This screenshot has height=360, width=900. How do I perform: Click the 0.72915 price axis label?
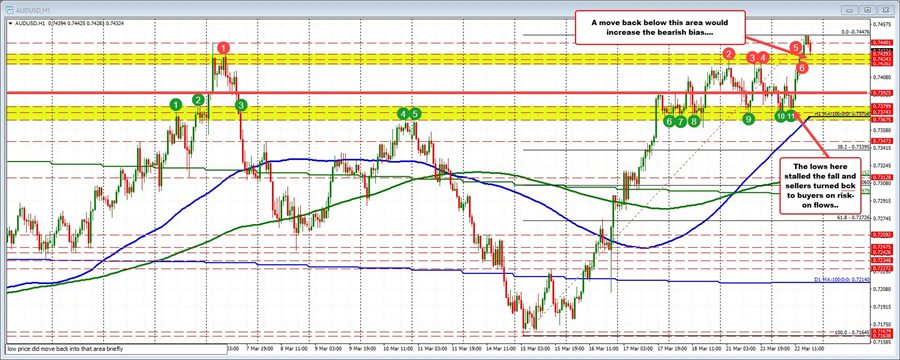(882, 201)
